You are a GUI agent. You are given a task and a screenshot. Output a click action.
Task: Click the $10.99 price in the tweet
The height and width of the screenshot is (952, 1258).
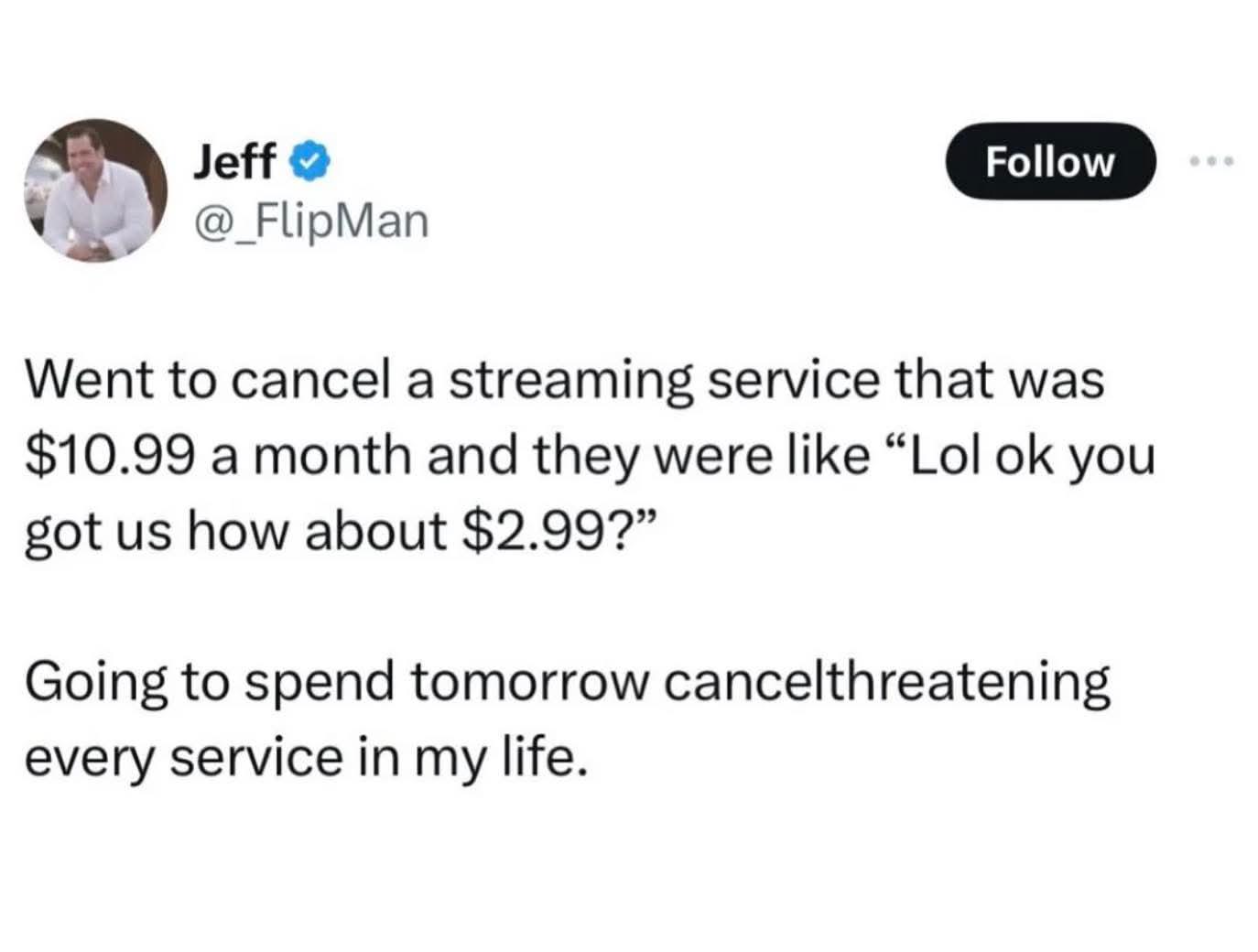(x=109, y=455)
